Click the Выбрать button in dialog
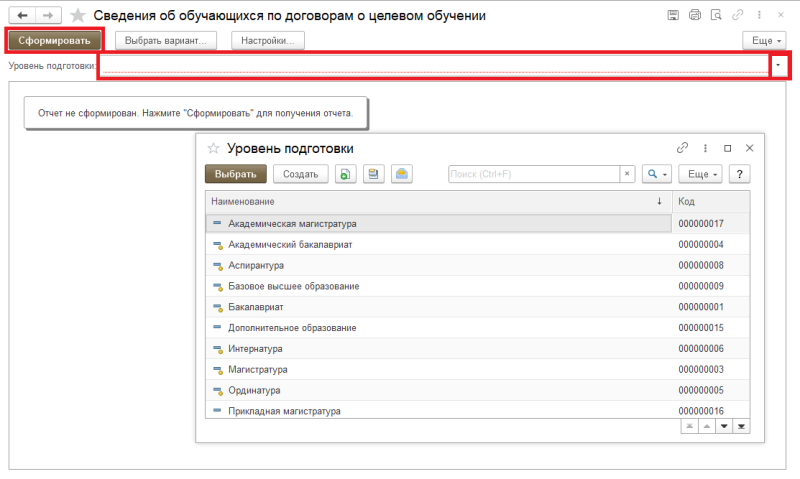This screenshot has width=800, height=479. (x=236, y=174)
